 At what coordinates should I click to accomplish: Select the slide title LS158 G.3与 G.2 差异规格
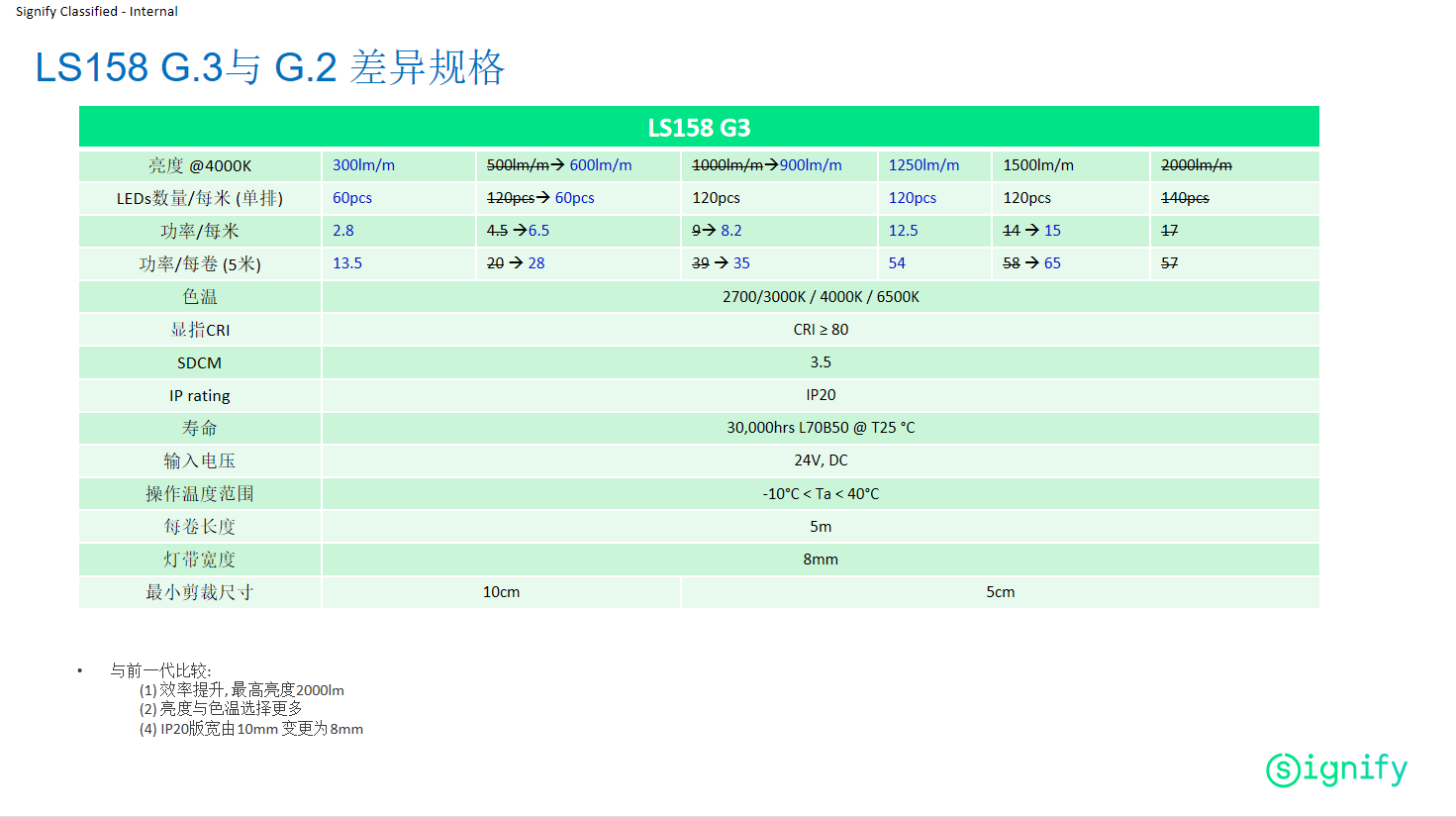pyautogui.click(x=269, y=67)
